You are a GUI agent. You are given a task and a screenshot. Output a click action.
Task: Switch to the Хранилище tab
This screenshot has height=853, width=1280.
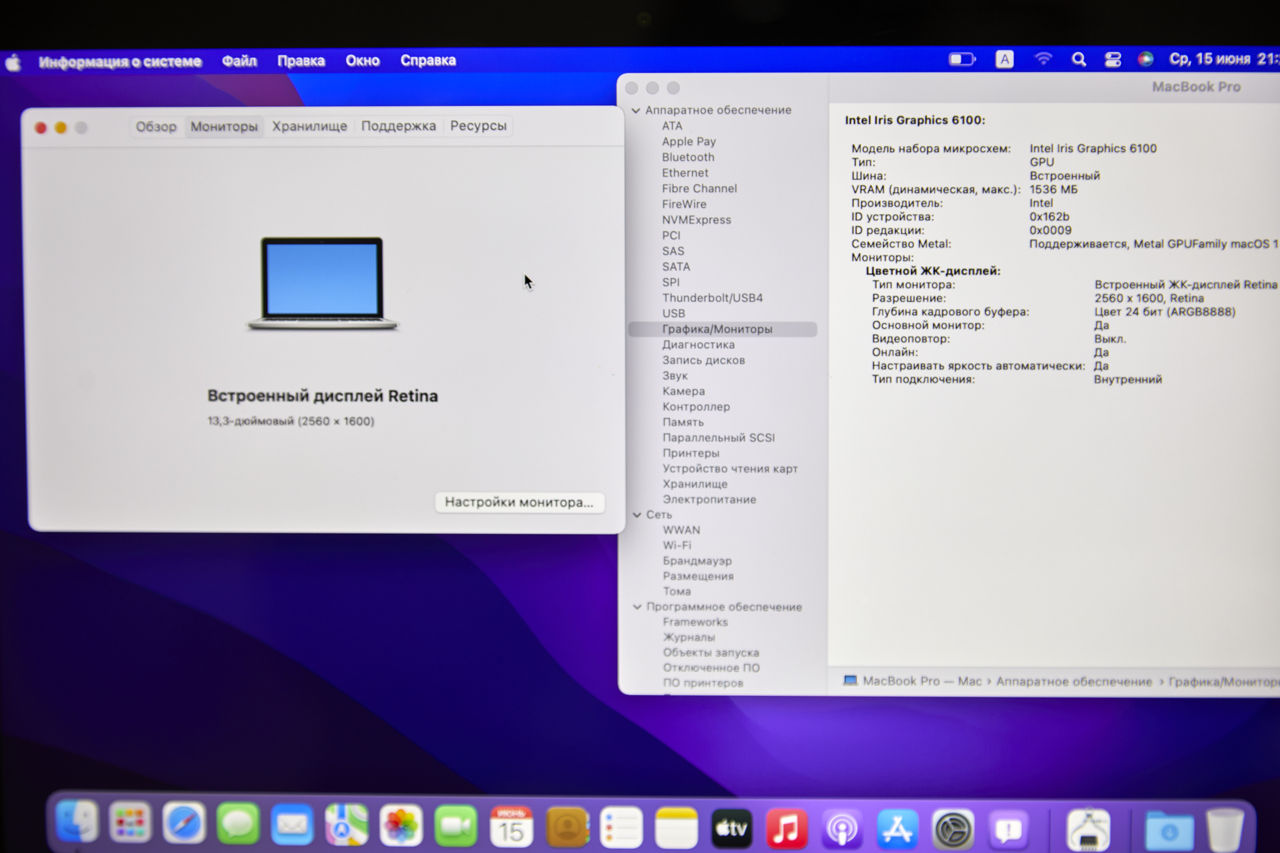(310, 126)
